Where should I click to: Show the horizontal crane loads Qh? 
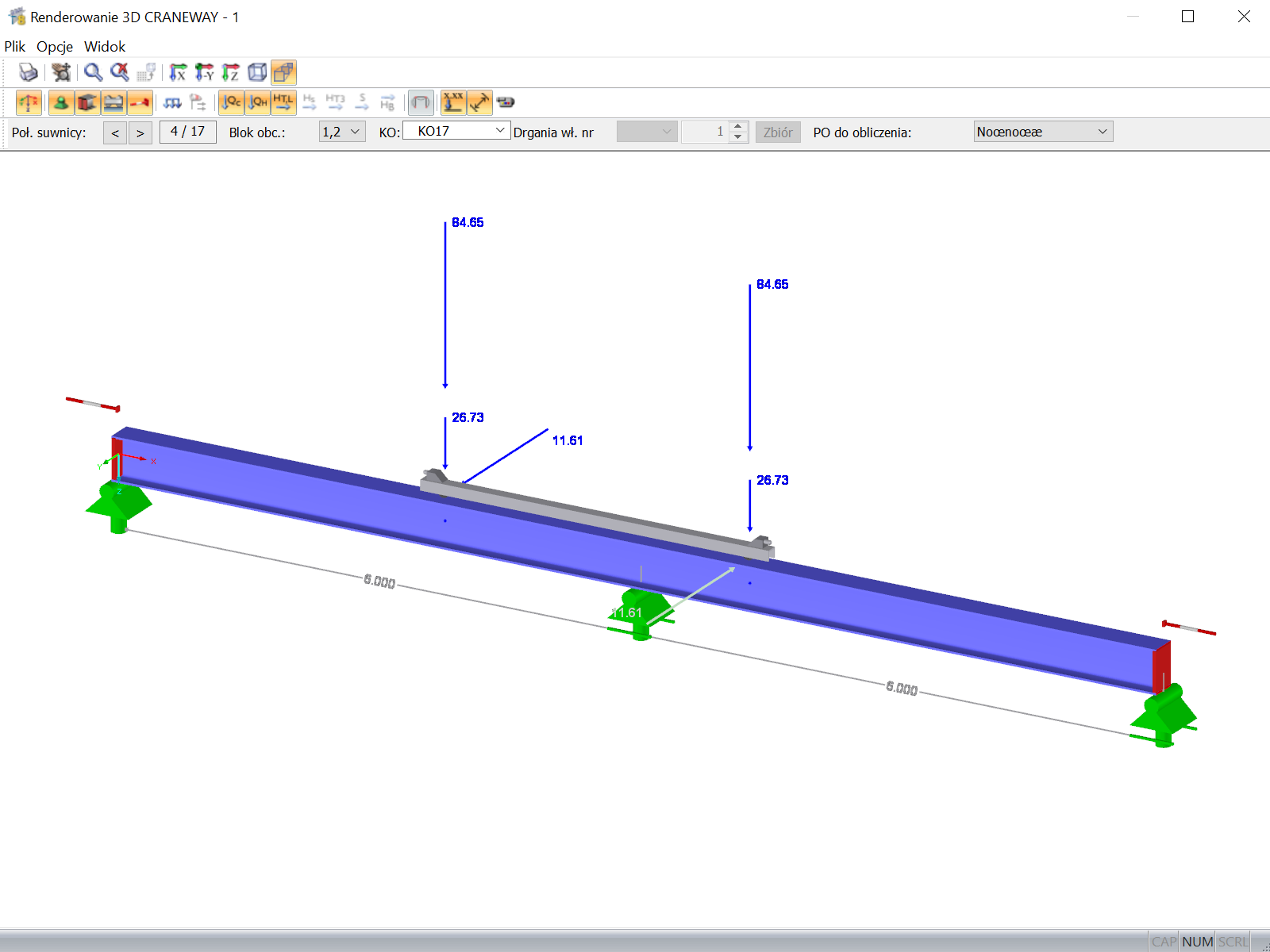point(256,102)
